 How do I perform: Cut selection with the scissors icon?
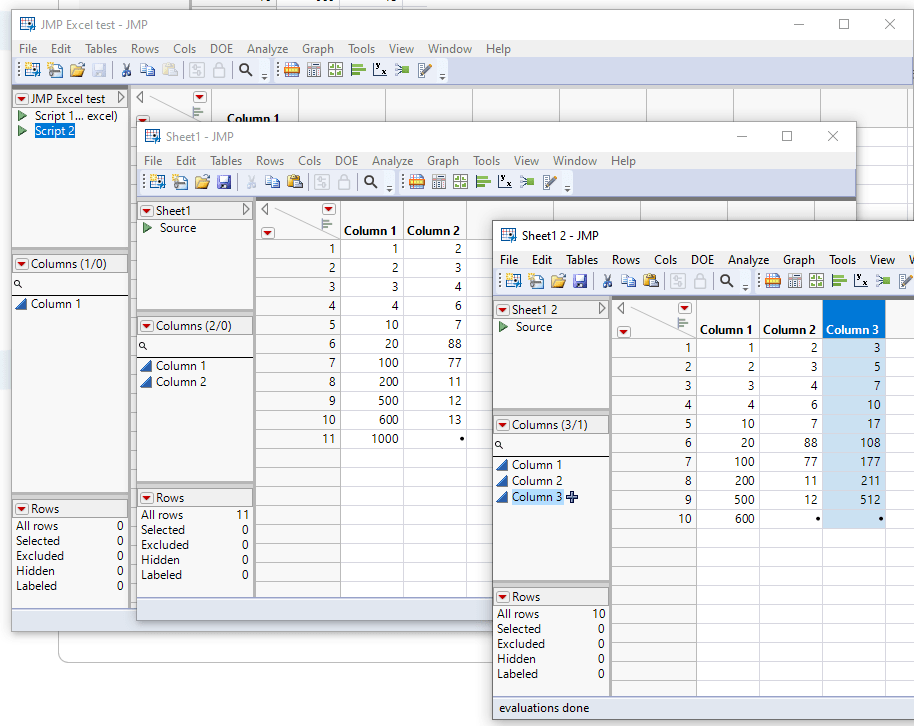608,281
